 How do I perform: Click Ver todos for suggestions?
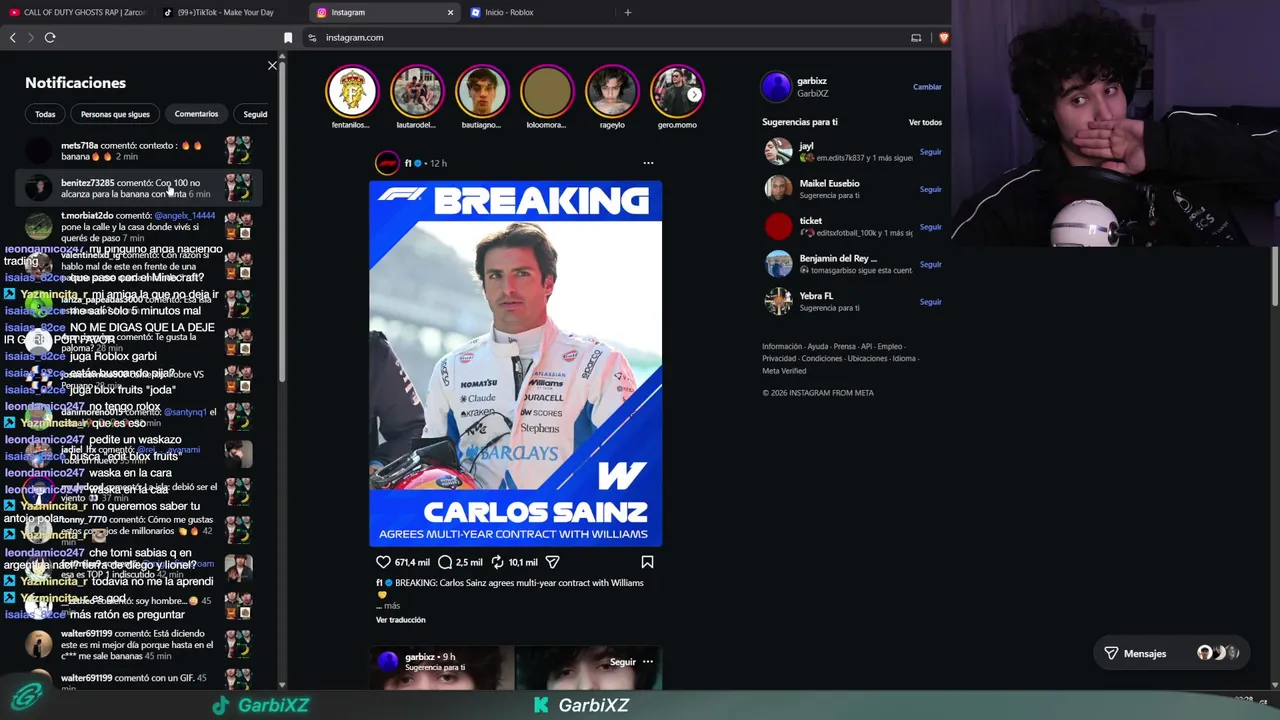point(925,122)
